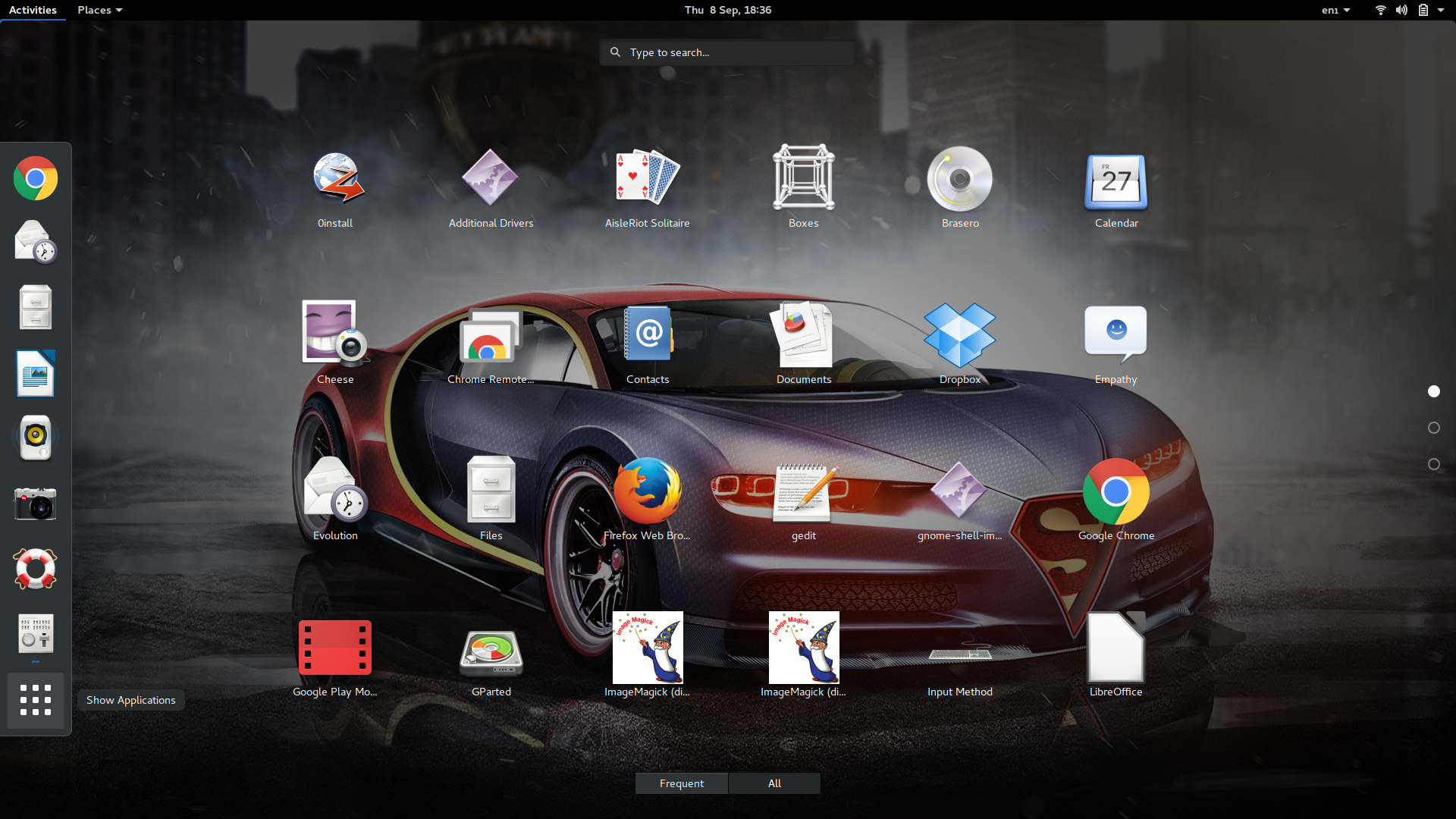Viewport: 1456px width, 819px height.
Task: Open the file cabinet icon in the dock
Action: 36,307
